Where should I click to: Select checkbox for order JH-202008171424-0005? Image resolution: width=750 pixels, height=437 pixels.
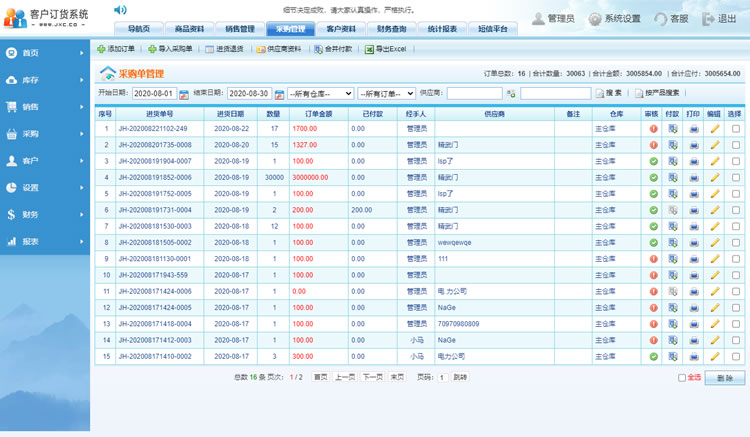(x=736, y=307)
